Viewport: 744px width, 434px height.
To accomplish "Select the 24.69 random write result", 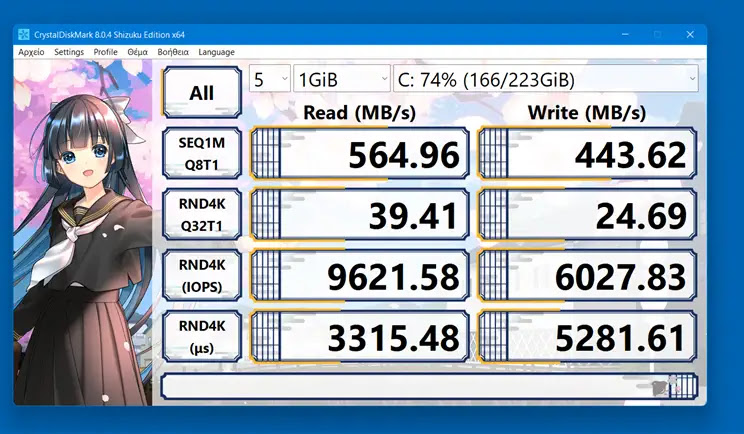I will [587, 214].
